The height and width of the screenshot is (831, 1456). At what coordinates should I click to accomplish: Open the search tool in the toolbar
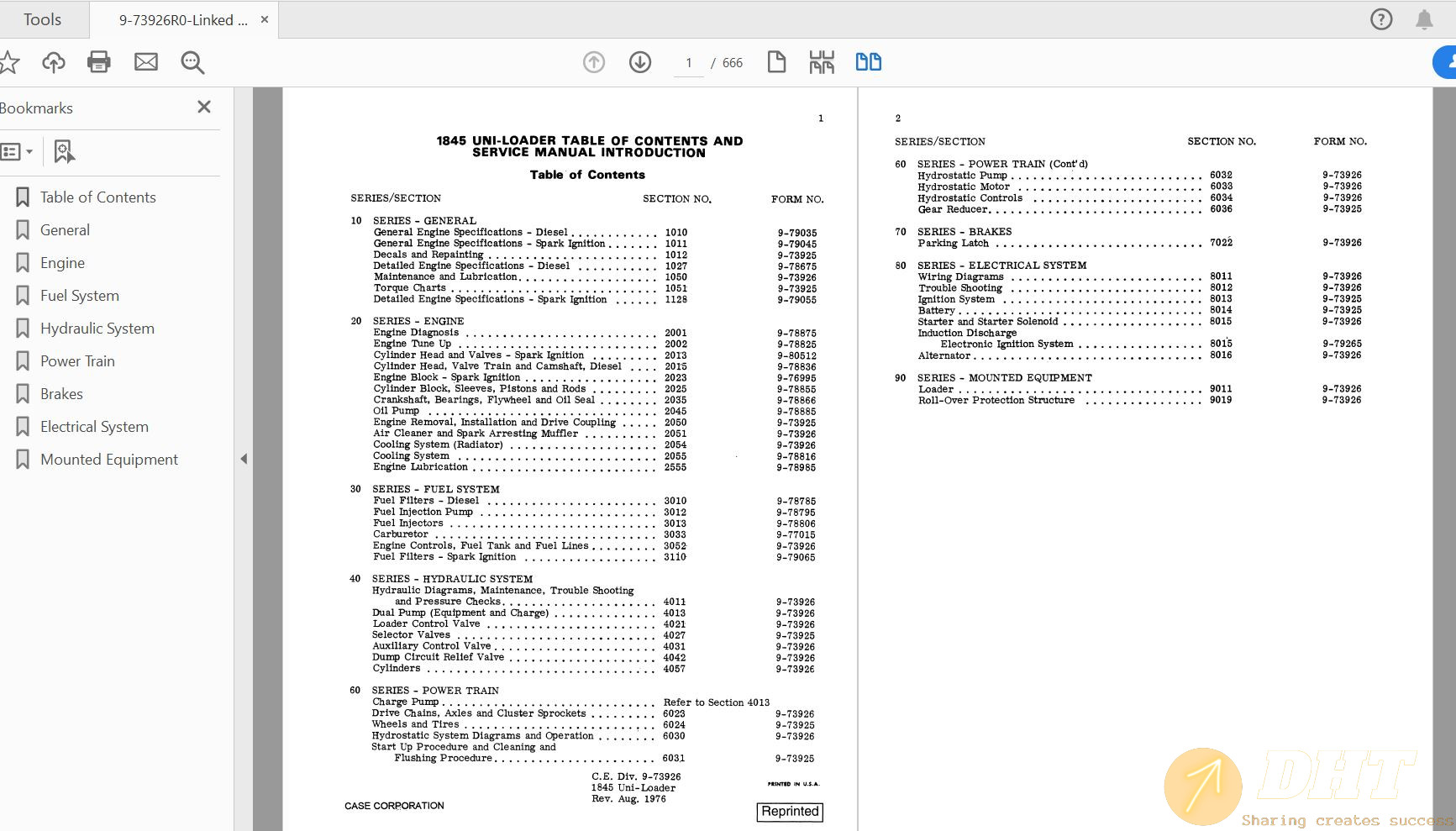[192, 61]
